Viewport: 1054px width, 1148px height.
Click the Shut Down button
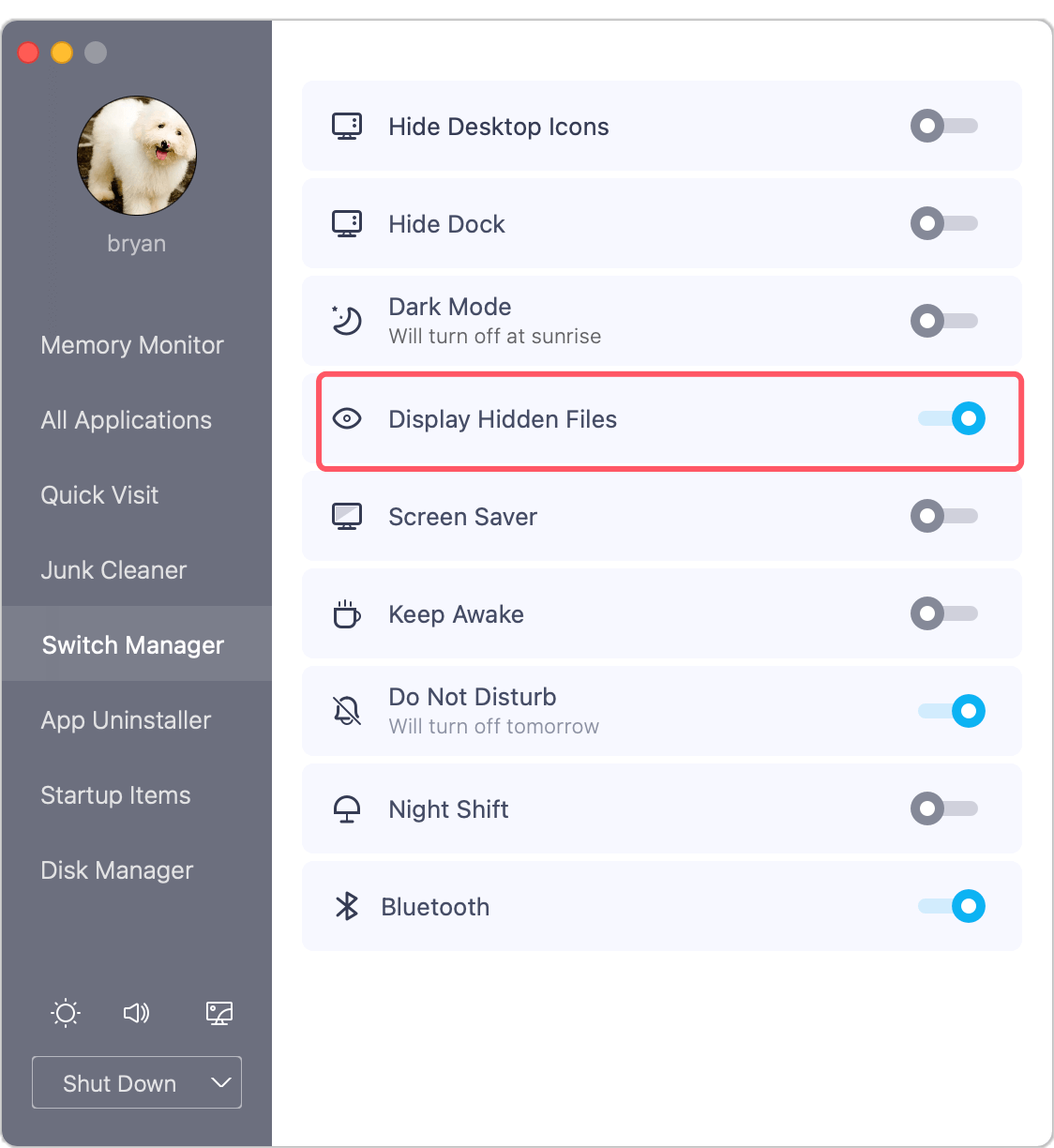click(119, 1082)
